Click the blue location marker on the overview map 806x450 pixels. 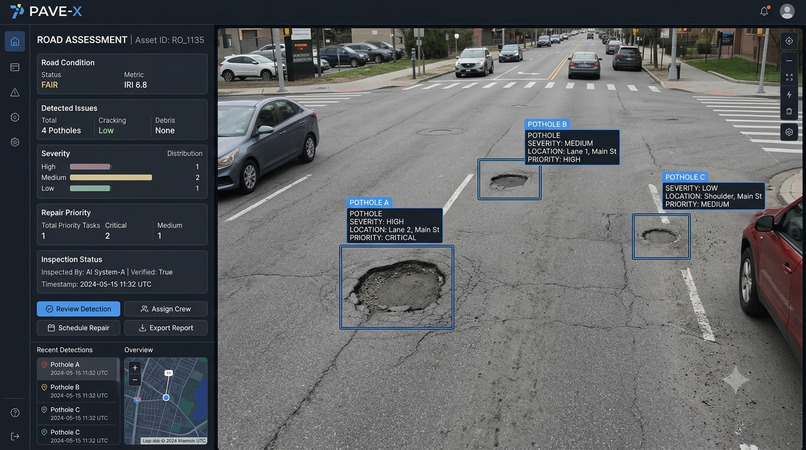pyautogui.click(x=166, y=398)
